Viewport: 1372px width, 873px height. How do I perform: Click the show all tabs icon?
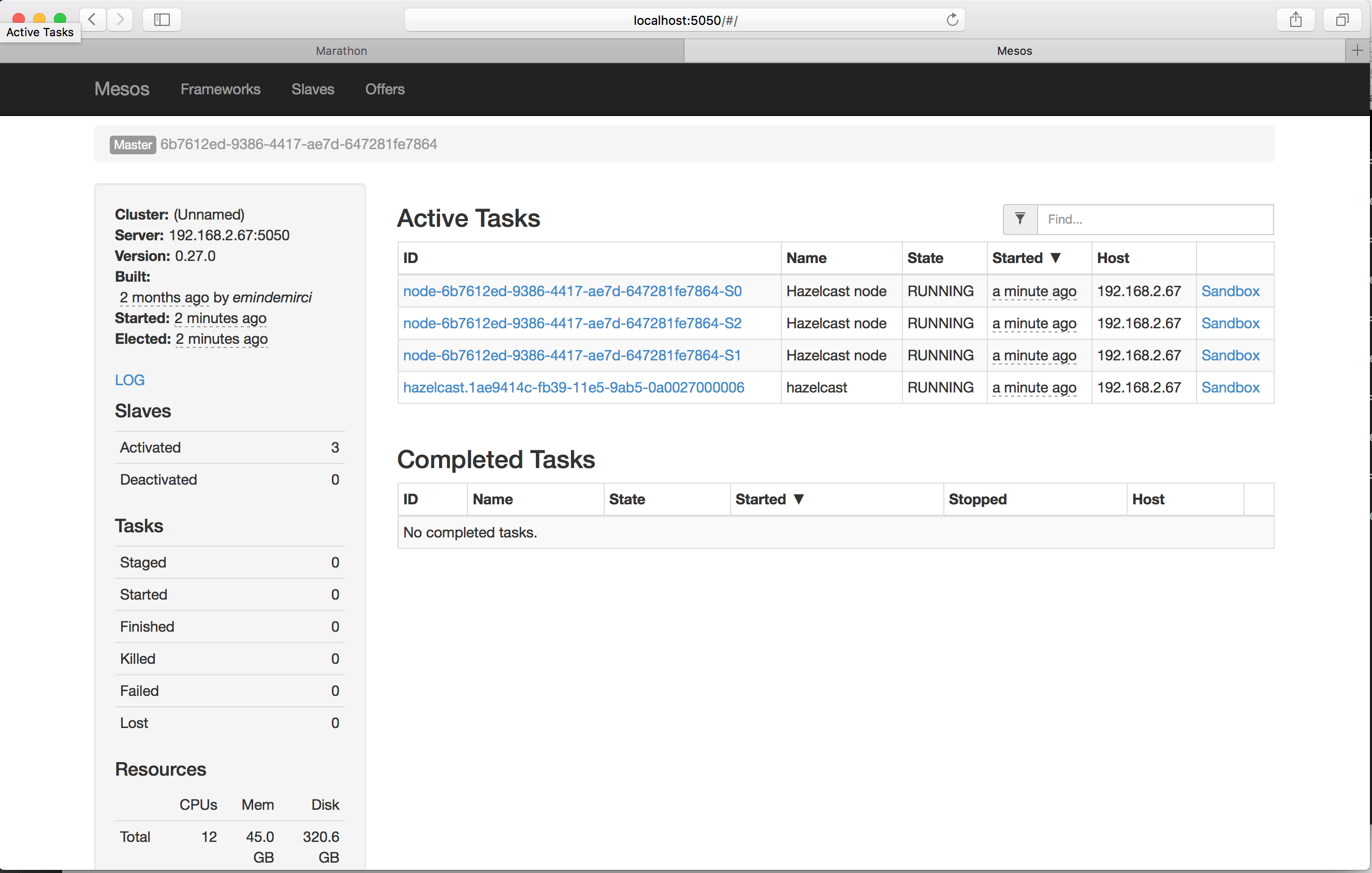click(x=1342, y=20)
